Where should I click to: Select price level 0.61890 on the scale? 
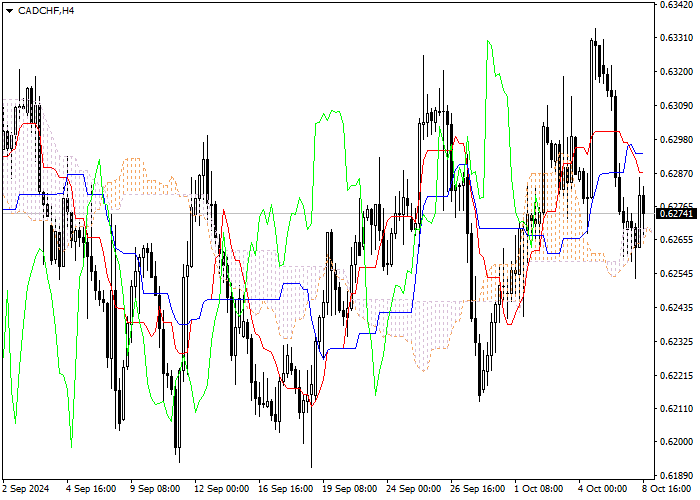[676, 475]
